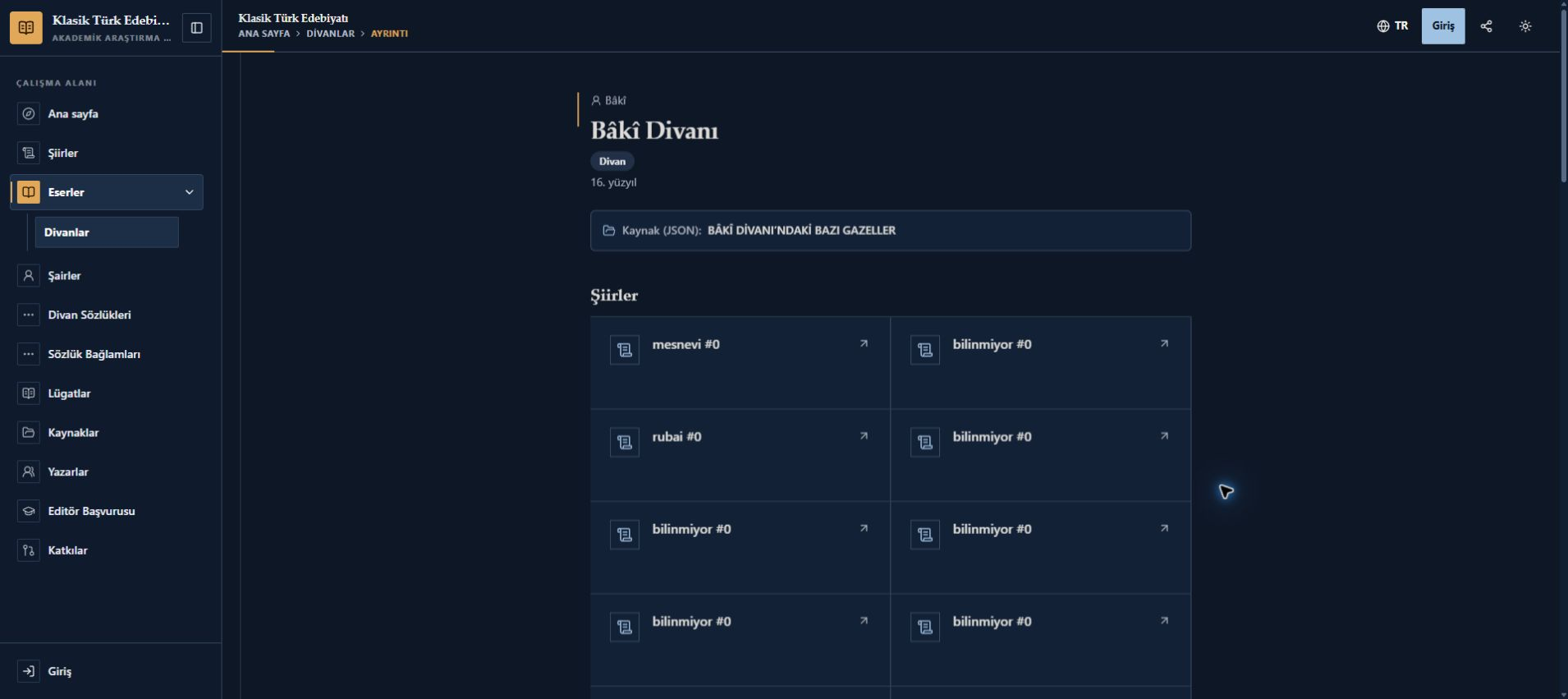1568x699 pixels.
Task: Open Ana sayfa via its compass icon
Action: click(29, 114)
